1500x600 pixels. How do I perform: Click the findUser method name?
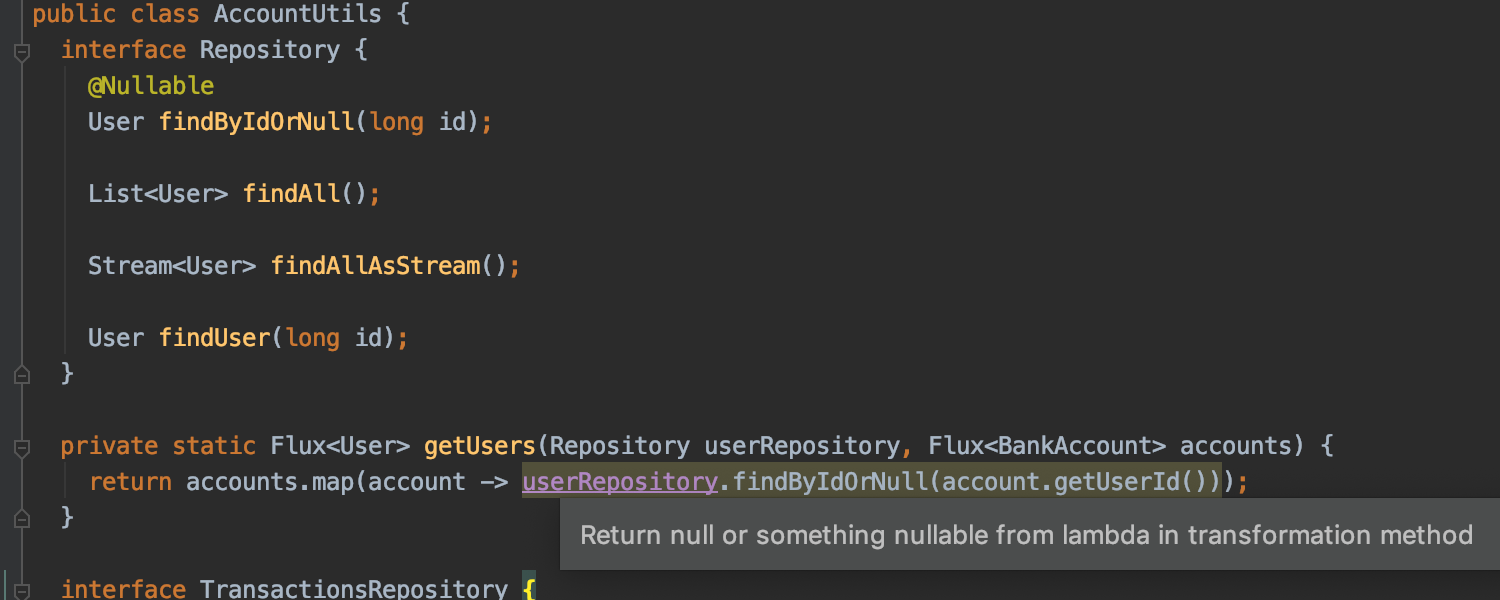(x=215, y=338)
